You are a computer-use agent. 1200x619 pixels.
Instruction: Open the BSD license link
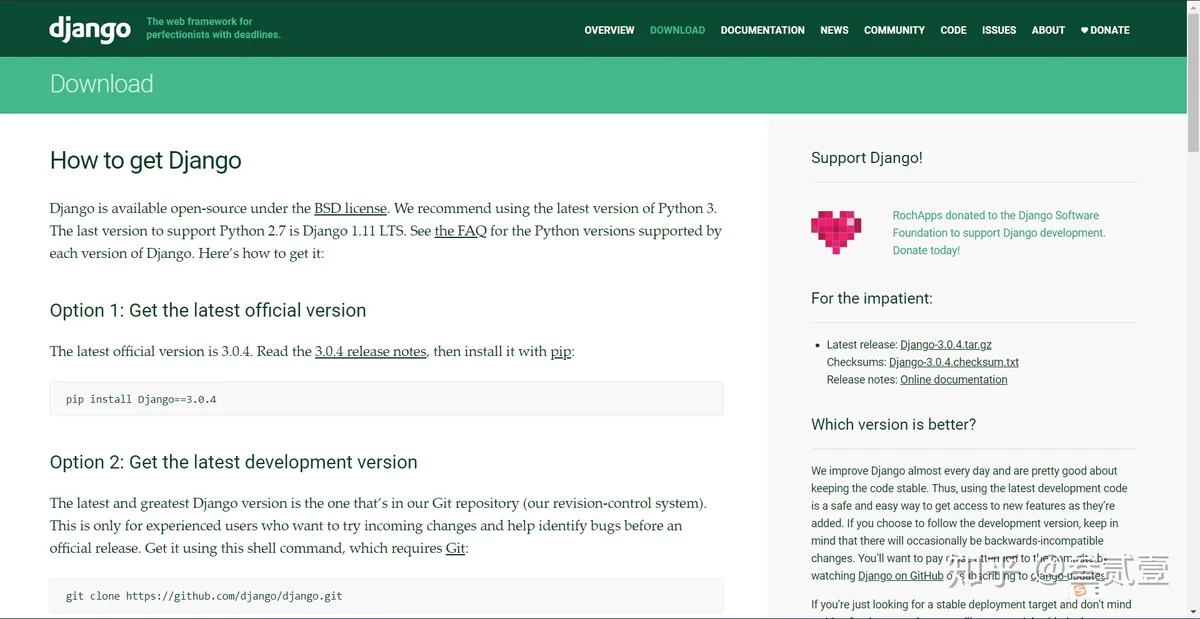350,208
